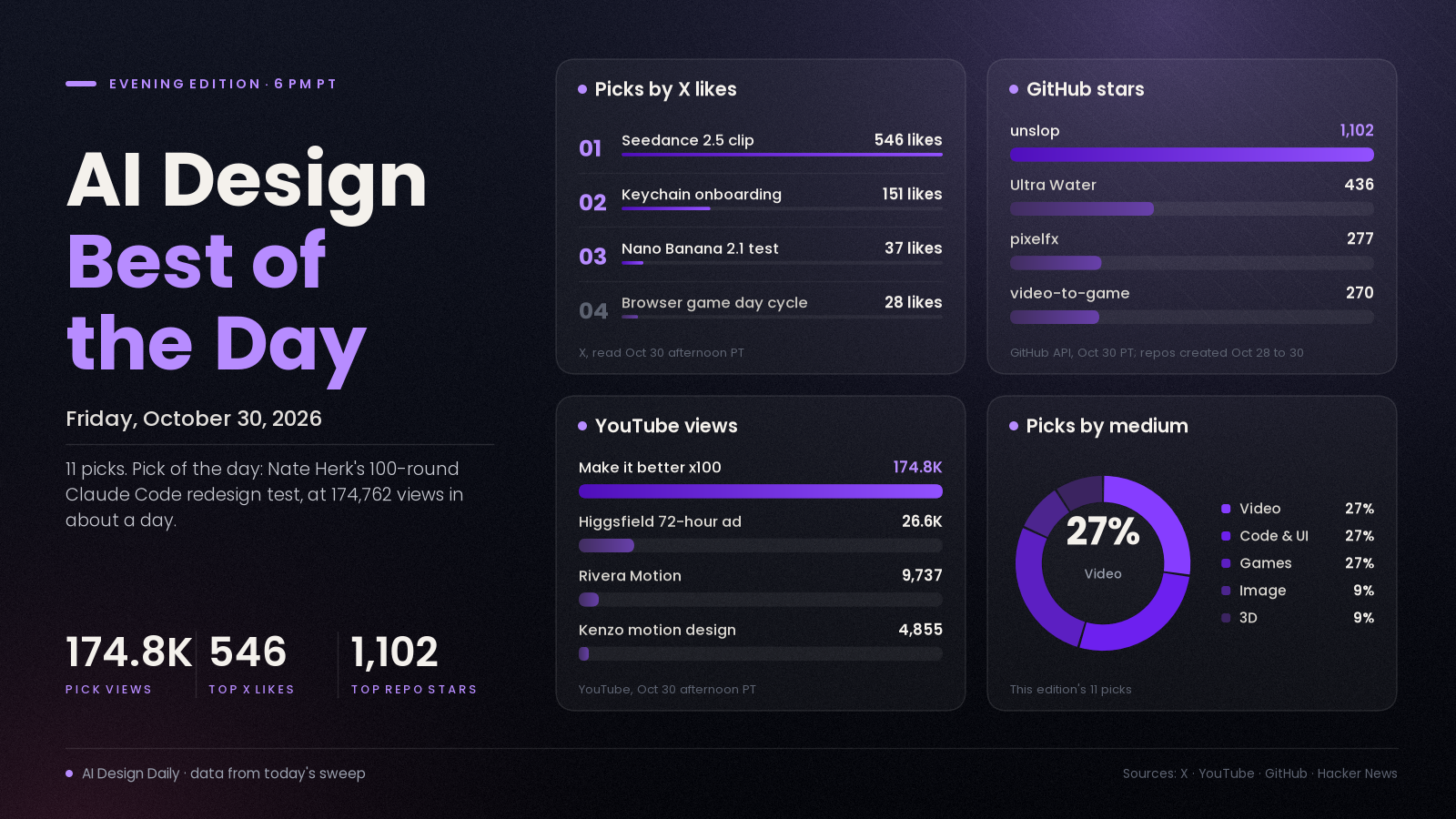Click the 'Sources: X · YouTube · GitHub · Hacker News' line
The width and height of the screenshot is (1456, 819).
pyautogui.click(x=1260, y=773)
